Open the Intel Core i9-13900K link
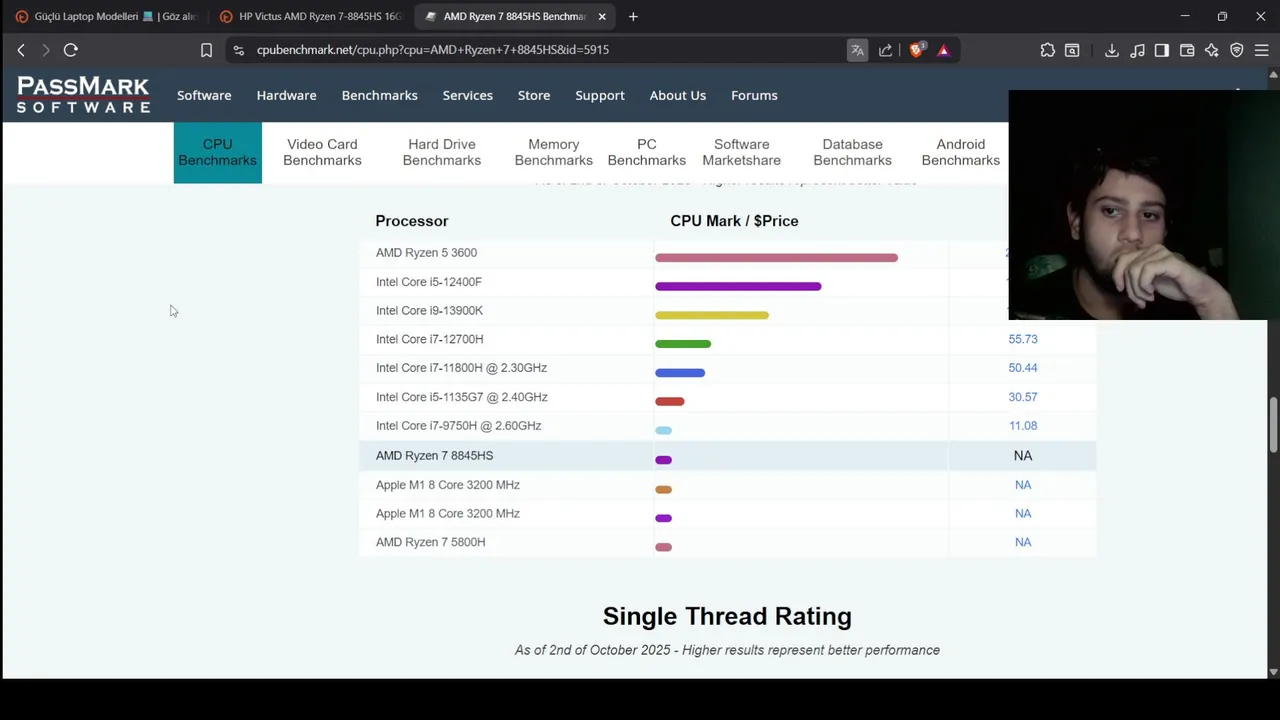 tap(429, 311)
